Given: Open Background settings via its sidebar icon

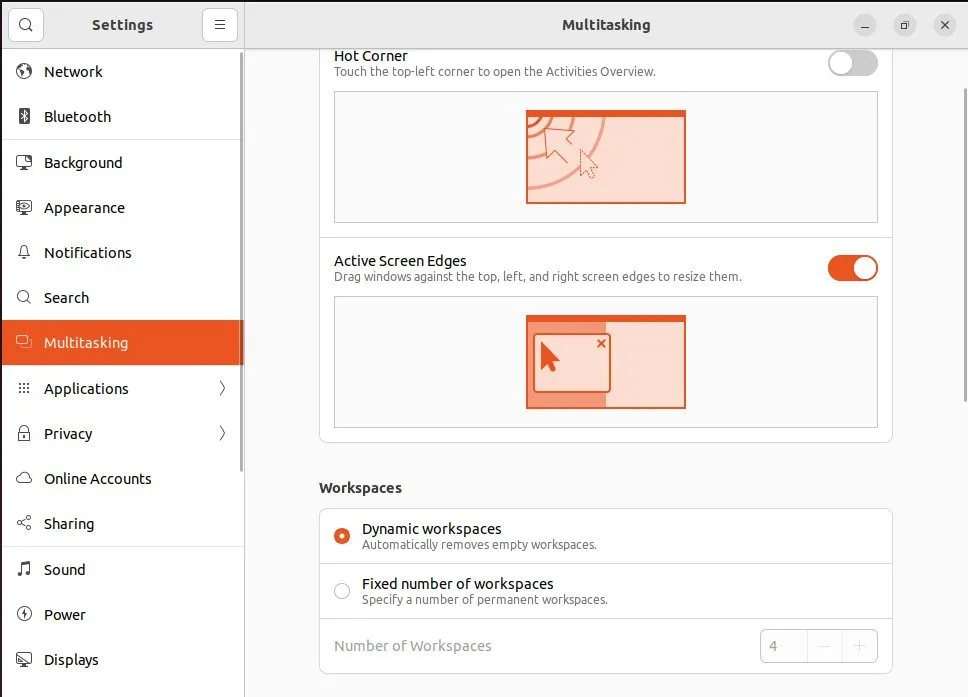Looking at the screenshot, I should click(23, 162).
